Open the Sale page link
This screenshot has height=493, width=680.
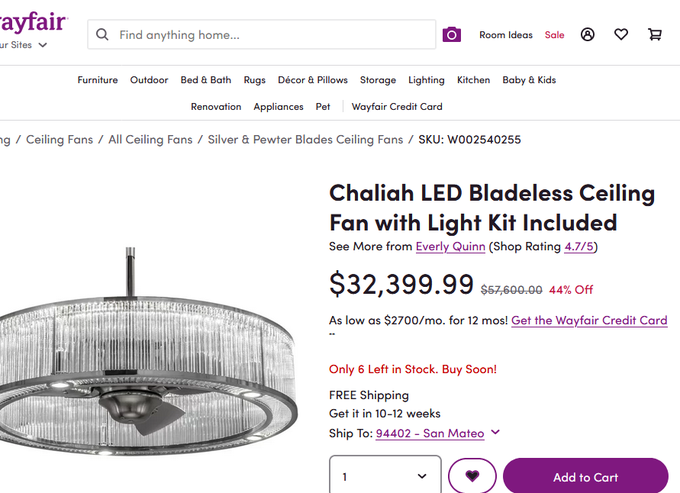pyautogui.click(x=554, y=35)
